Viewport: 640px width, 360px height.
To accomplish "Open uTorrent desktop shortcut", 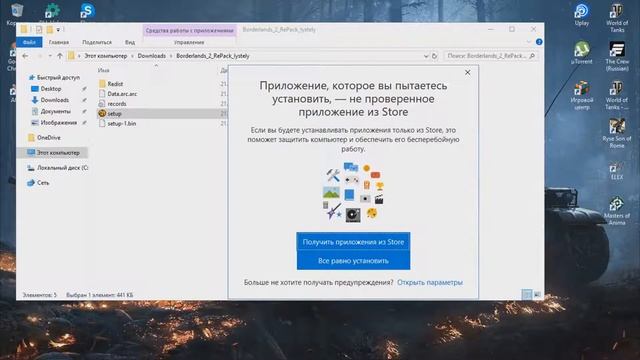I will pos(582,53).
